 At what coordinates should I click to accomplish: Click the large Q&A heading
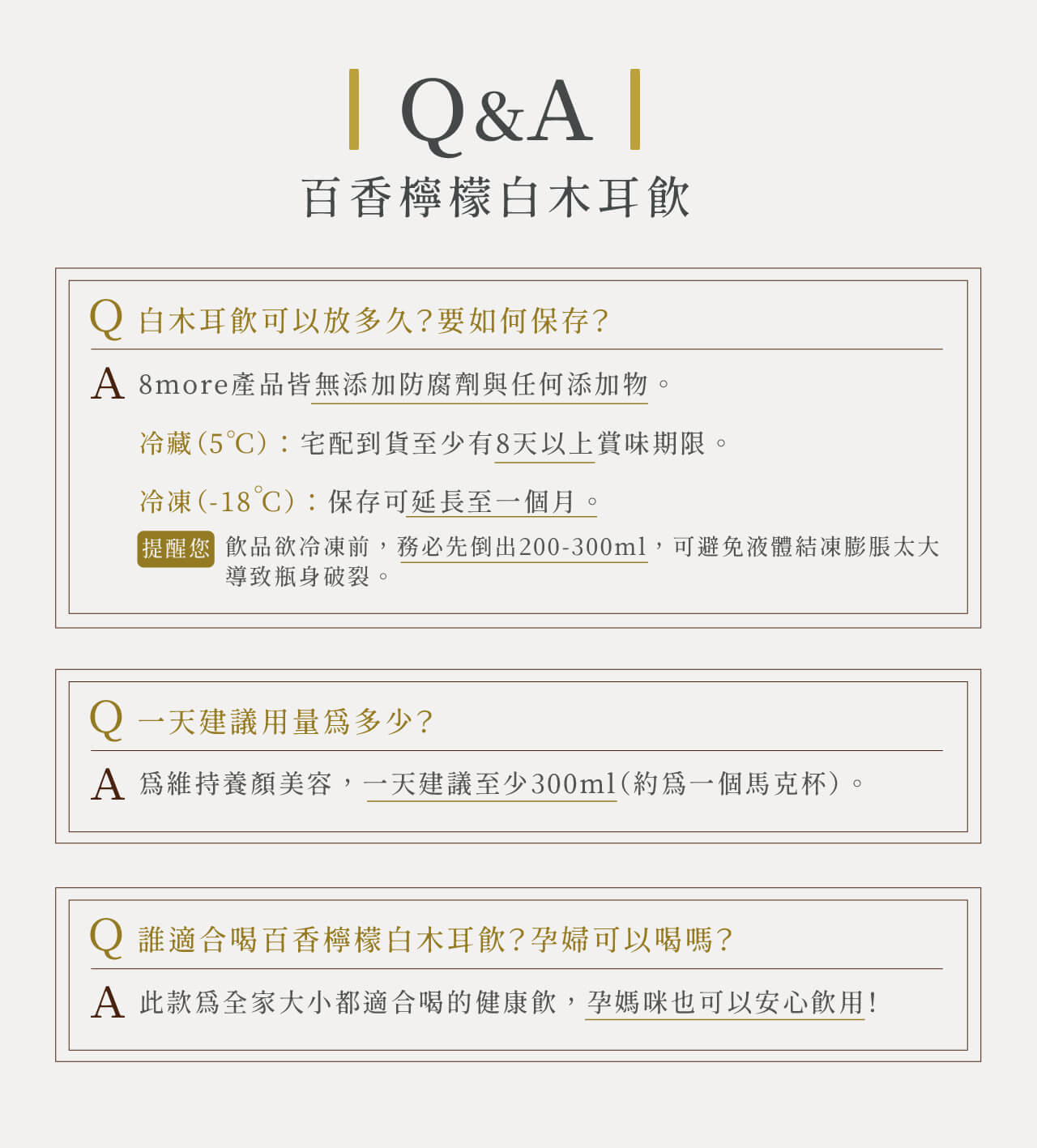pos(496,112)
